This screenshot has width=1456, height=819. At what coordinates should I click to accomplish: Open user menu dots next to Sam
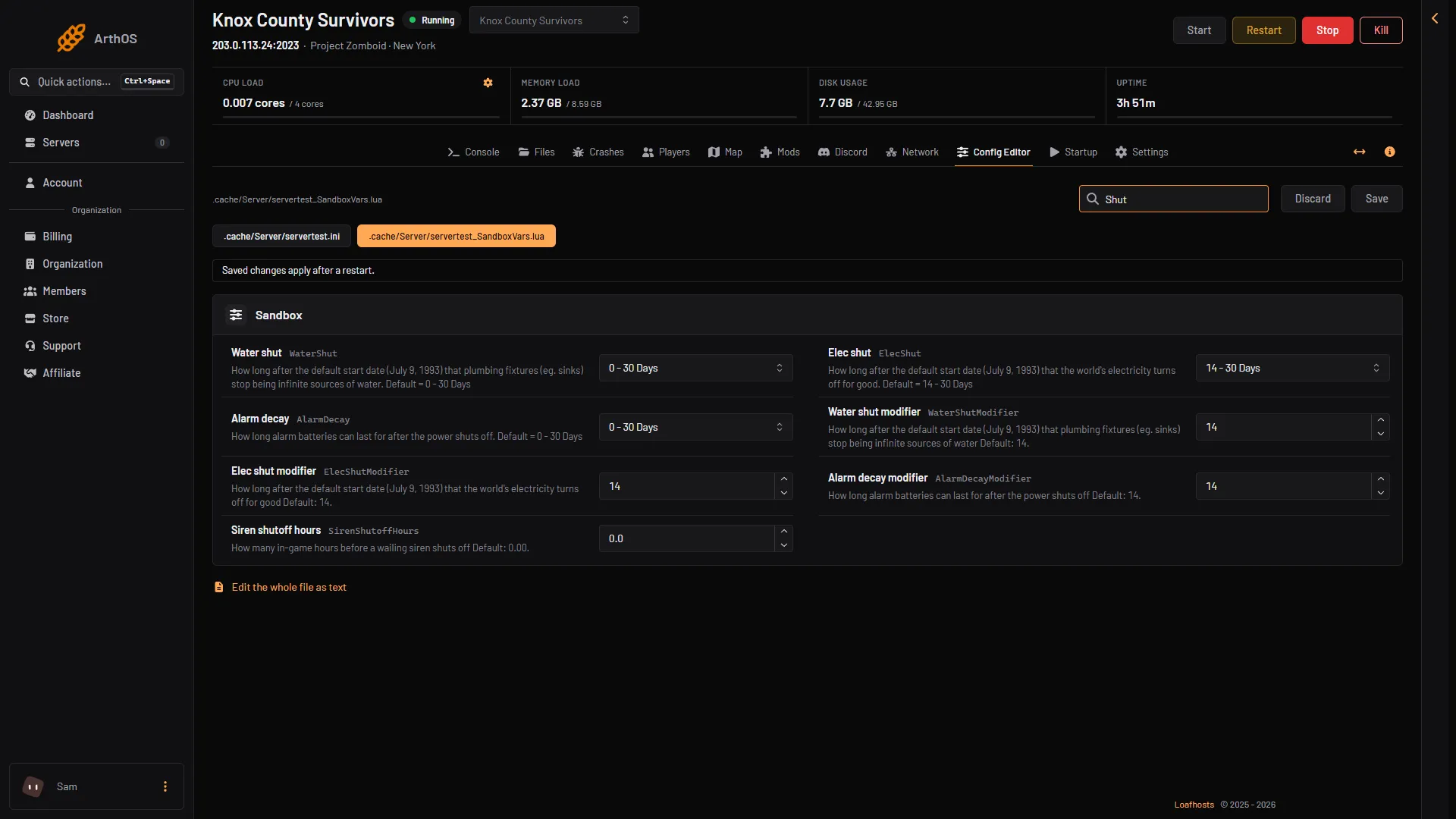click(x=165, y=786)
